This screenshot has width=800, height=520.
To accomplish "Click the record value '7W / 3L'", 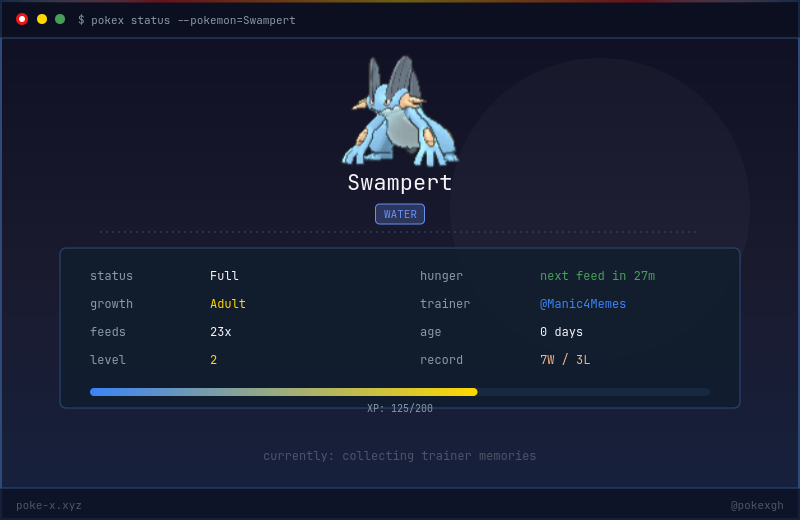I will [565, 360].
